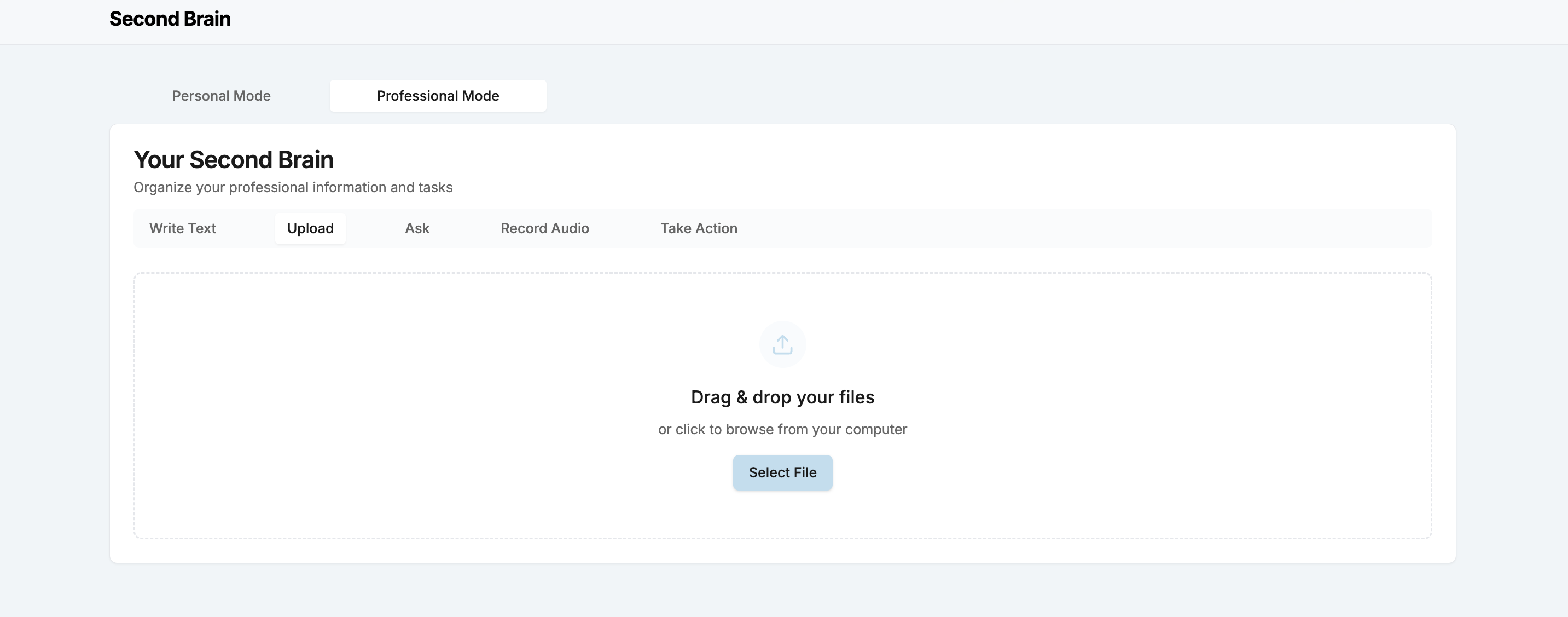1568x617 pixels.
Task: Click empty space in the tab bar
Action: (x=1096, y=228)
